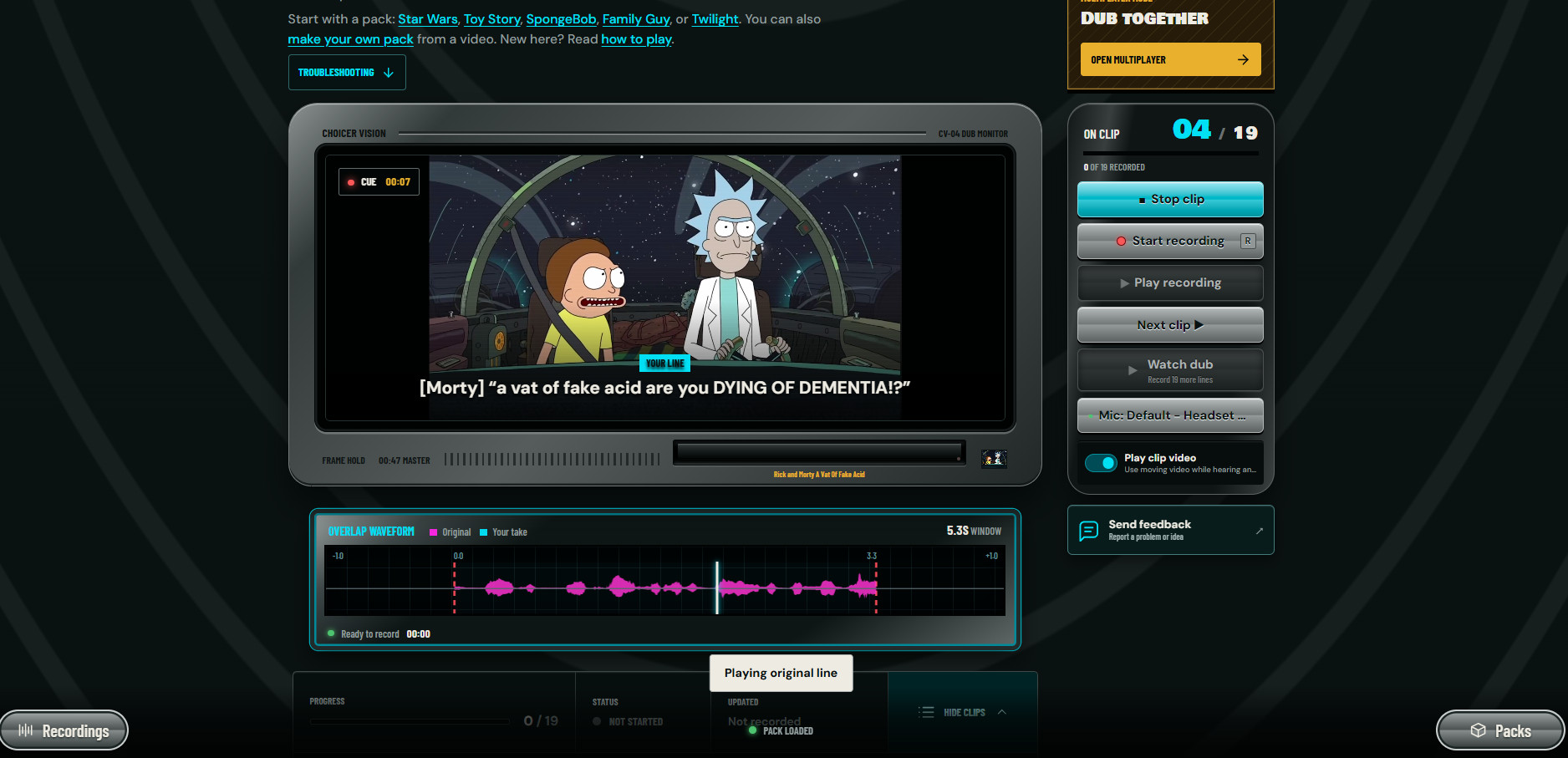Image resolution: width=1568 pixels, height=758 pixels.
Task: Collapse the clip list with Hide Clips
Action: (x=963, y=712)
